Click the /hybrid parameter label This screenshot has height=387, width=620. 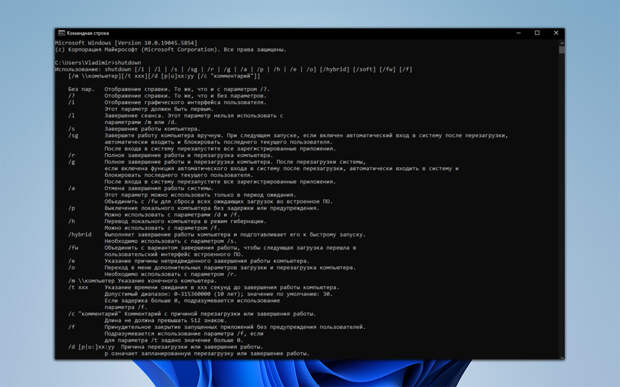click(x=80, y=234)
